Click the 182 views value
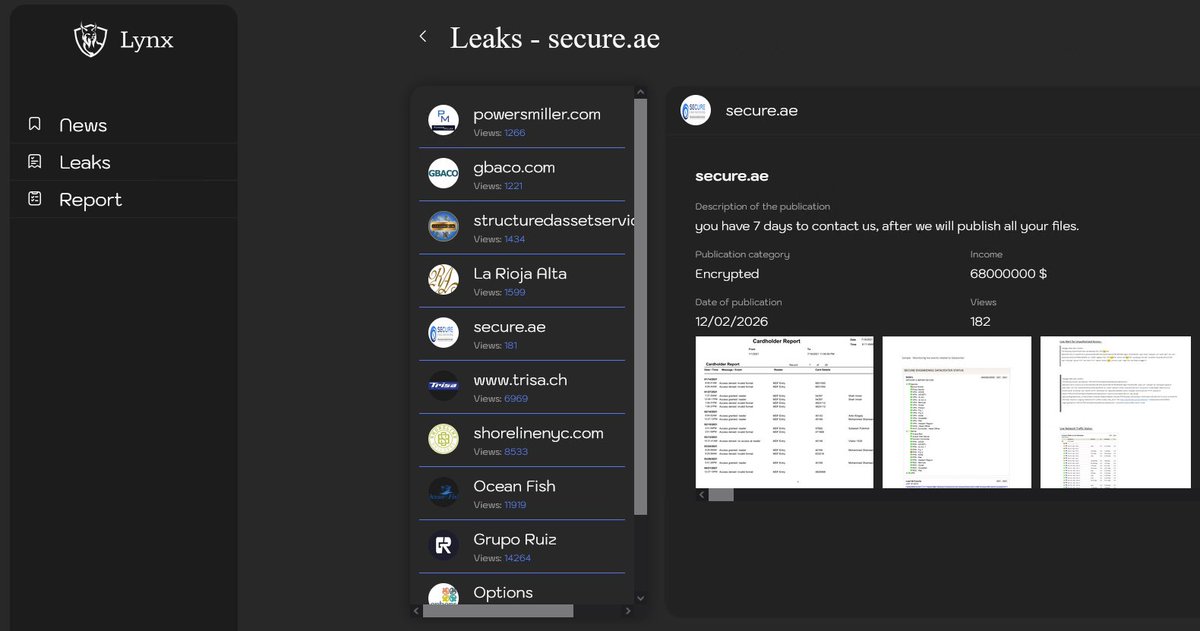The image size is (1200, 631). (x=980, y=321)
